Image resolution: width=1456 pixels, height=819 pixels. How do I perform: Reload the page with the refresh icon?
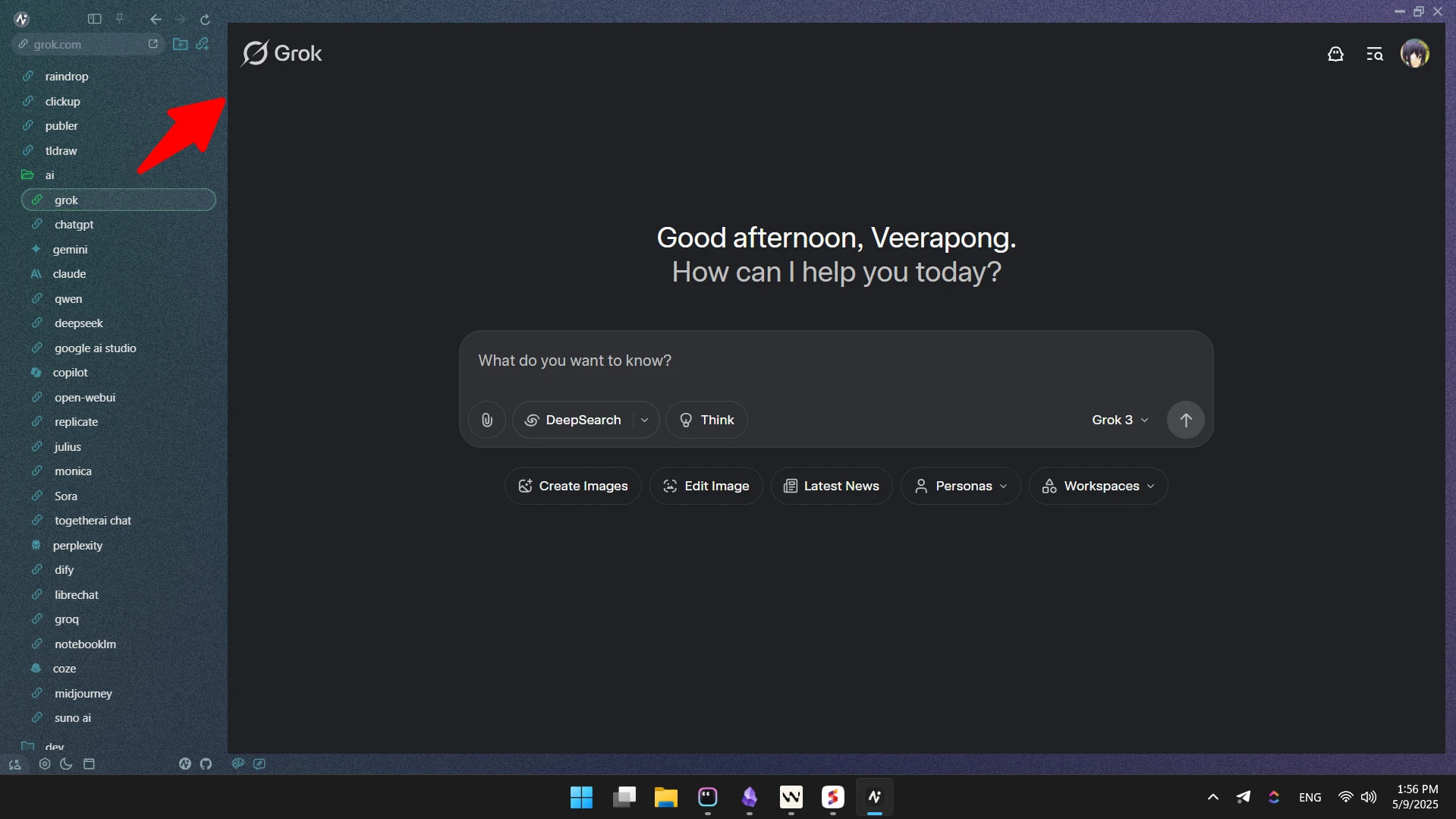tap(205, 19)
